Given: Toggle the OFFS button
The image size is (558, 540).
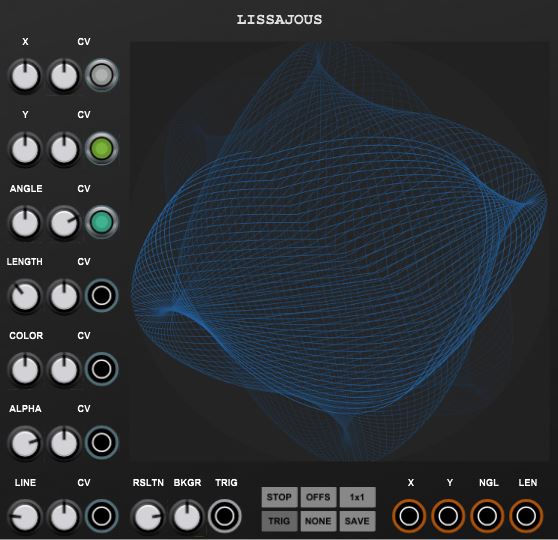Looking at the screenshot, I should 319,497.
